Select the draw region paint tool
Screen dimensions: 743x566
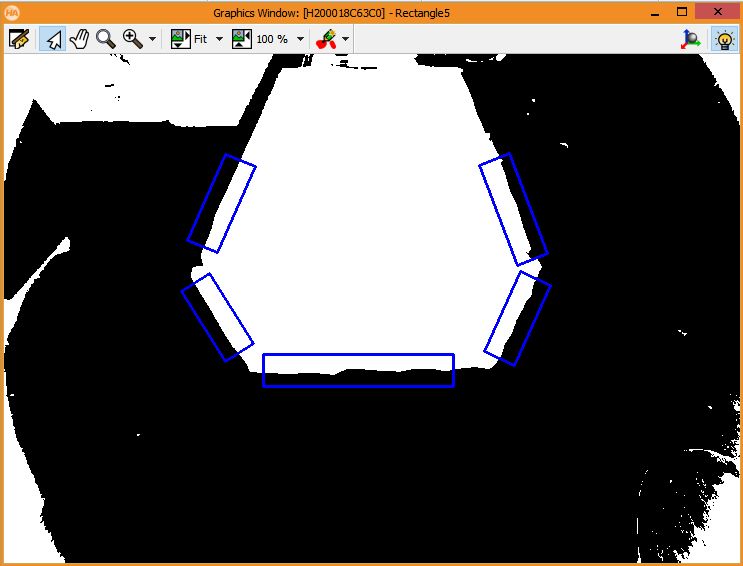tap(326, 39)
